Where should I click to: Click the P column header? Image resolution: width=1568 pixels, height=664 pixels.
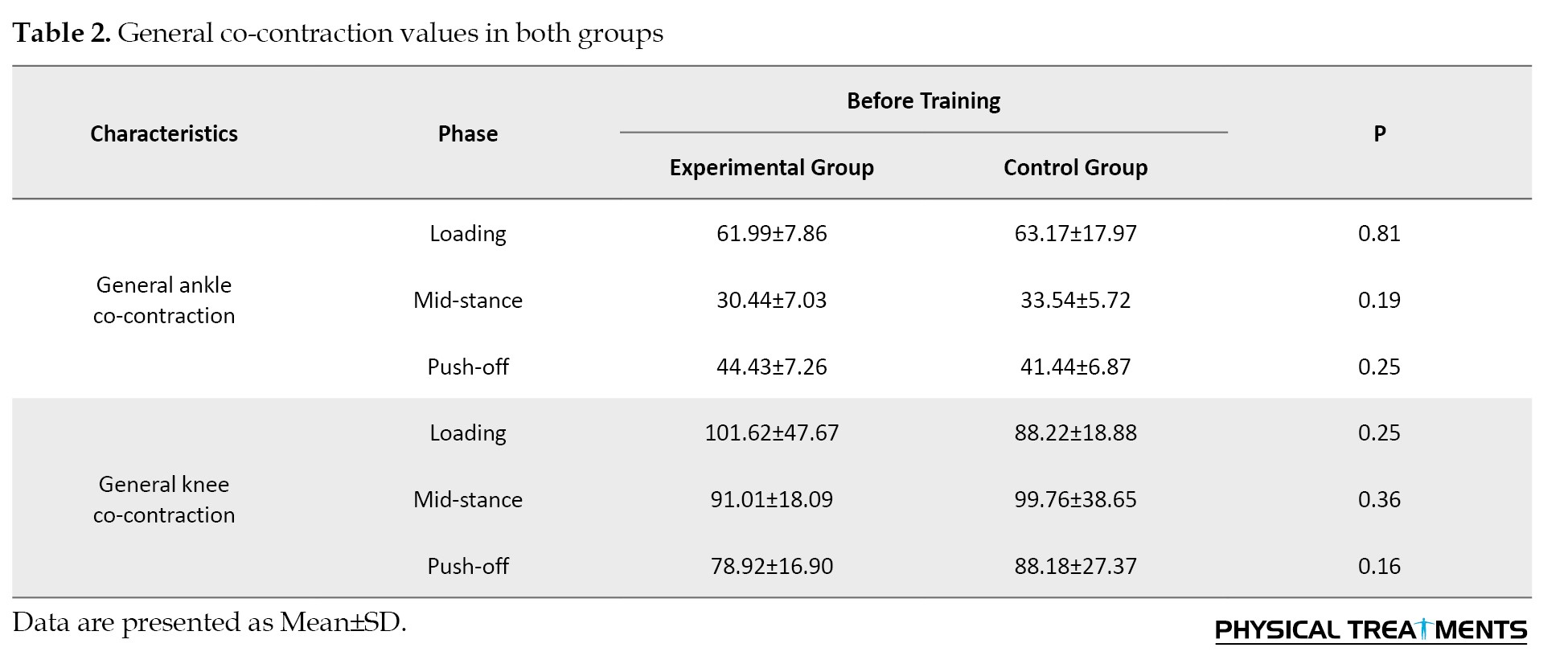(x=1379, y=133)
